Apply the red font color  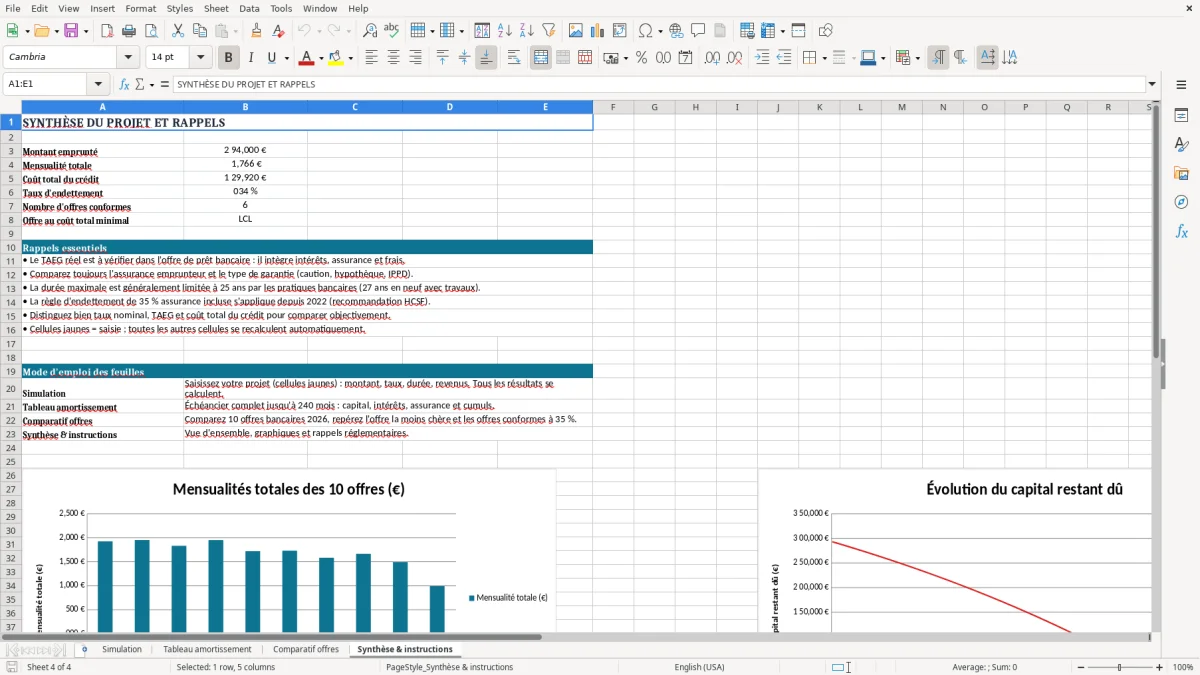307,58
